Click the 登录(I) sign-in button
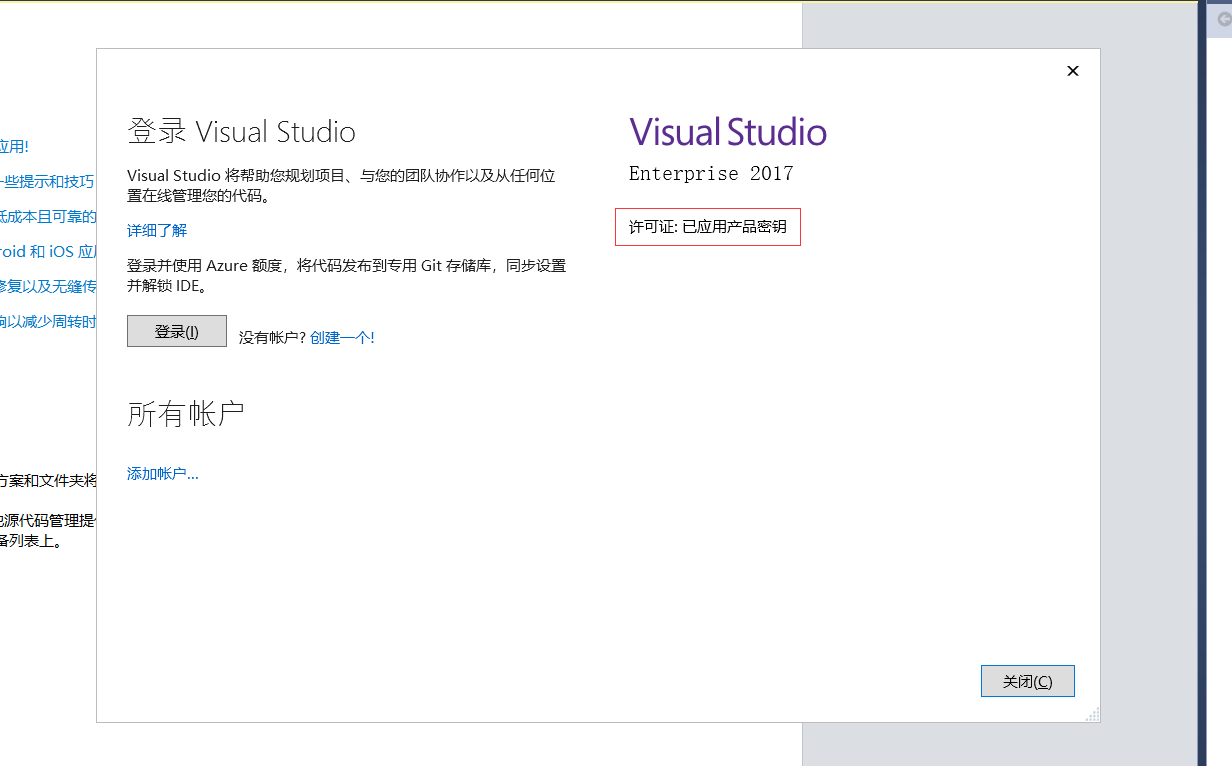Screen dimensions: 1232x766 point(176,330)
